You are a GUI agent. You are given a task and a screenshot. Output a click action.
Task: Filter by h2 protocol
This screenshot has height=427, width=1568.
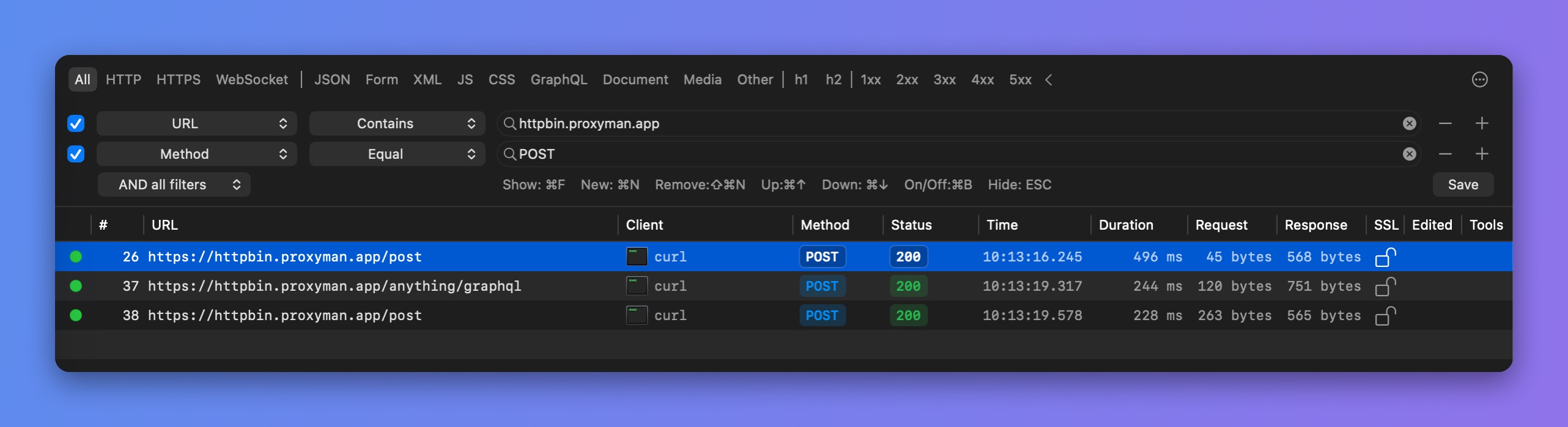tap(834, 79)
